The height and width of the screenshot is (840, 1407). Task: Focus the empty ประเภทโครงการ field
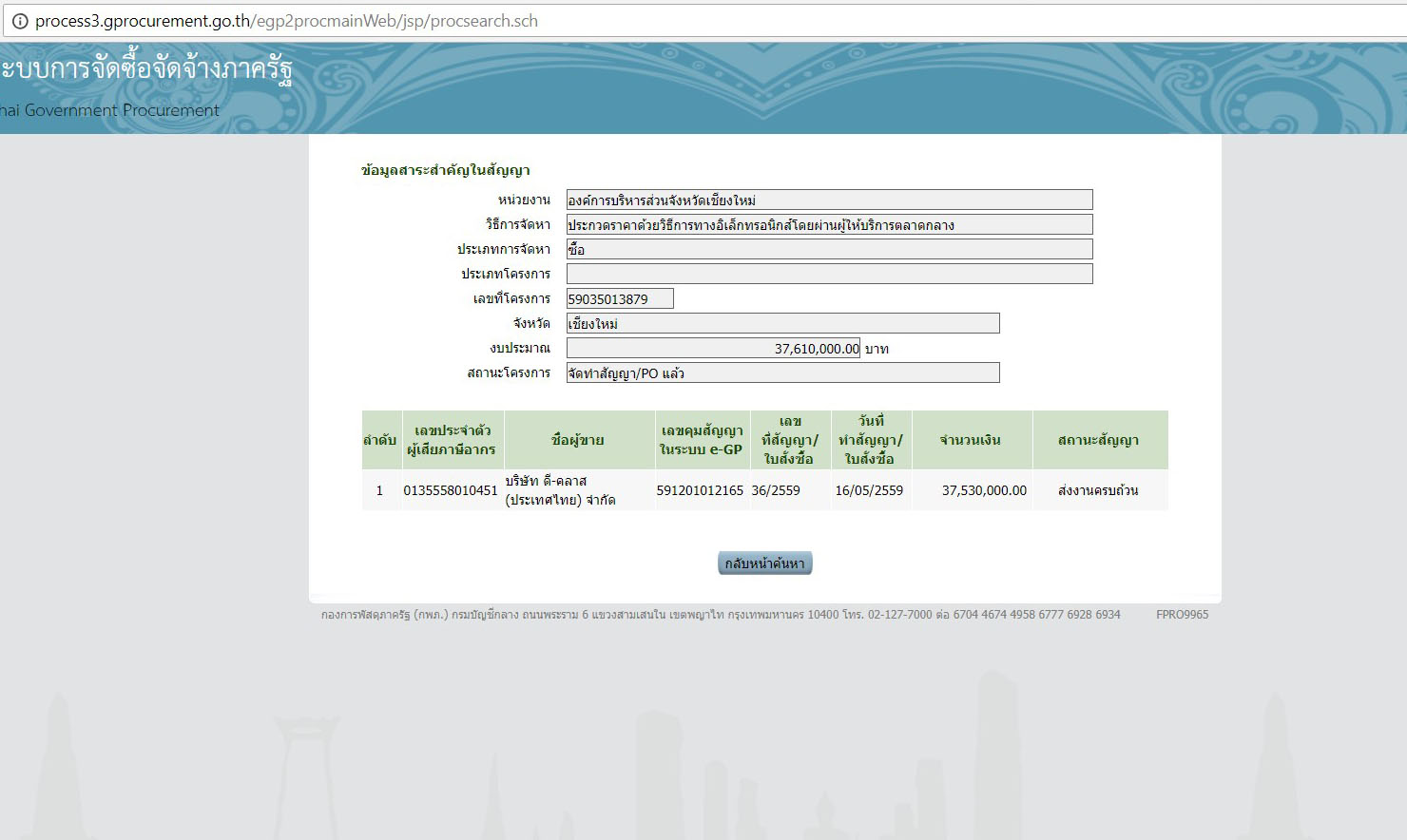pyautogui.click(x=829, y=274)
